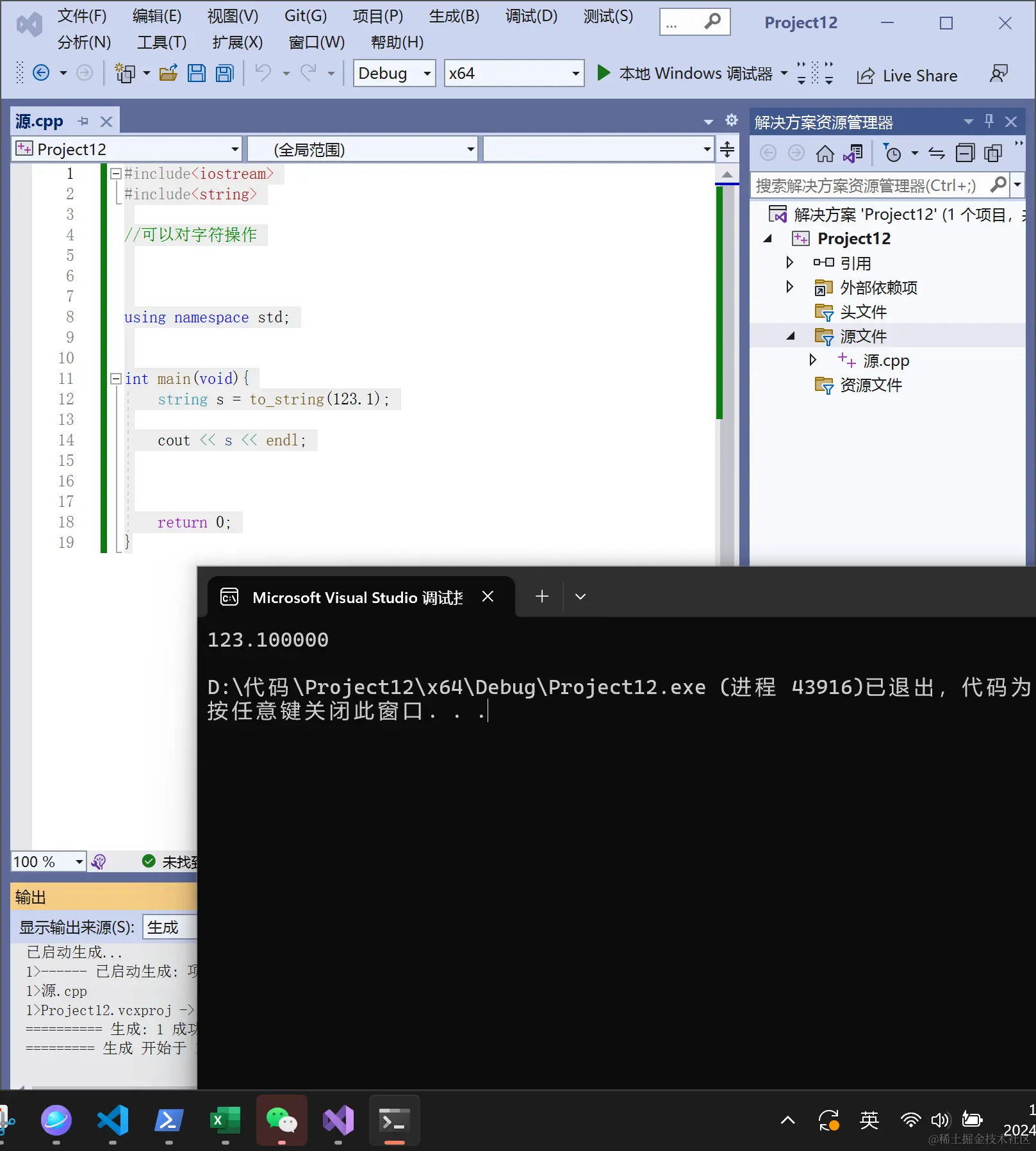Open the x64 platform dropdown
This screenshot has height=1151, width=1036.
[x=514, y=73]
